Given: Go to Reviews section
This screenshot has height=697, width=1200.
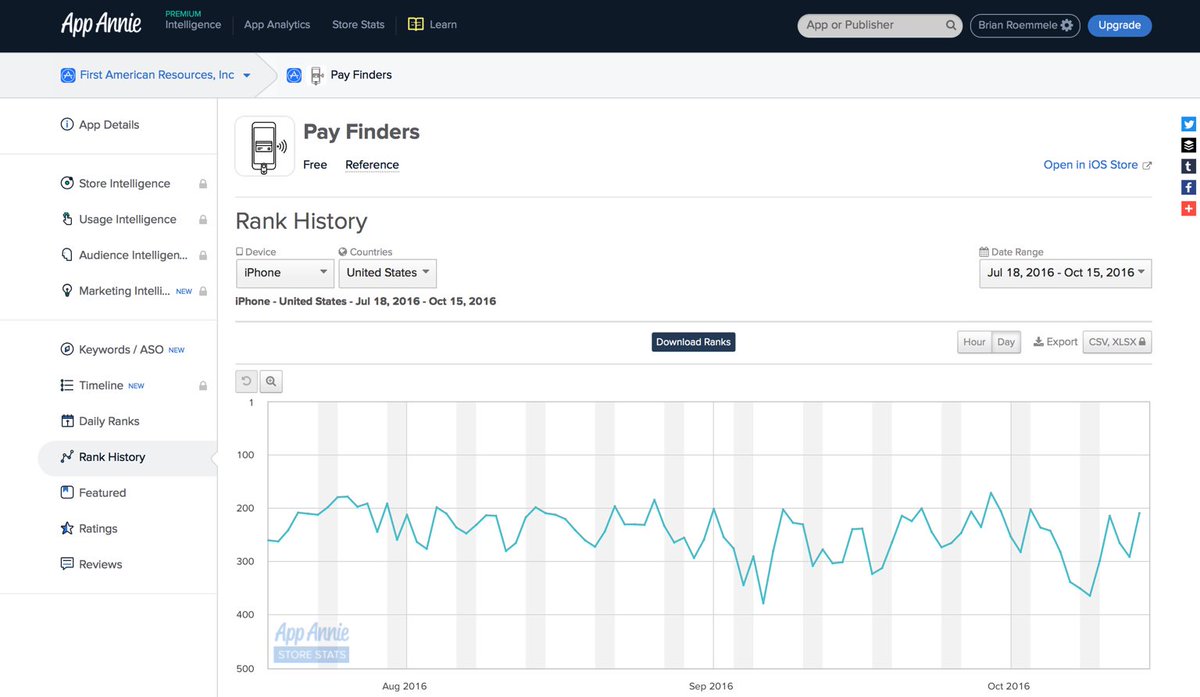Looking at the screenshot, I should [x=100, y=565].
